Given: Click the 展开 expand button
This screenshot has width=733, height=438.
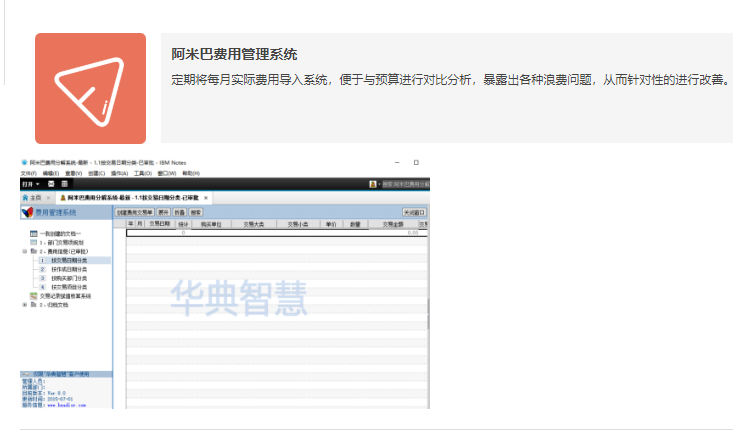Looking at the screenshot, I should point(163,213).
